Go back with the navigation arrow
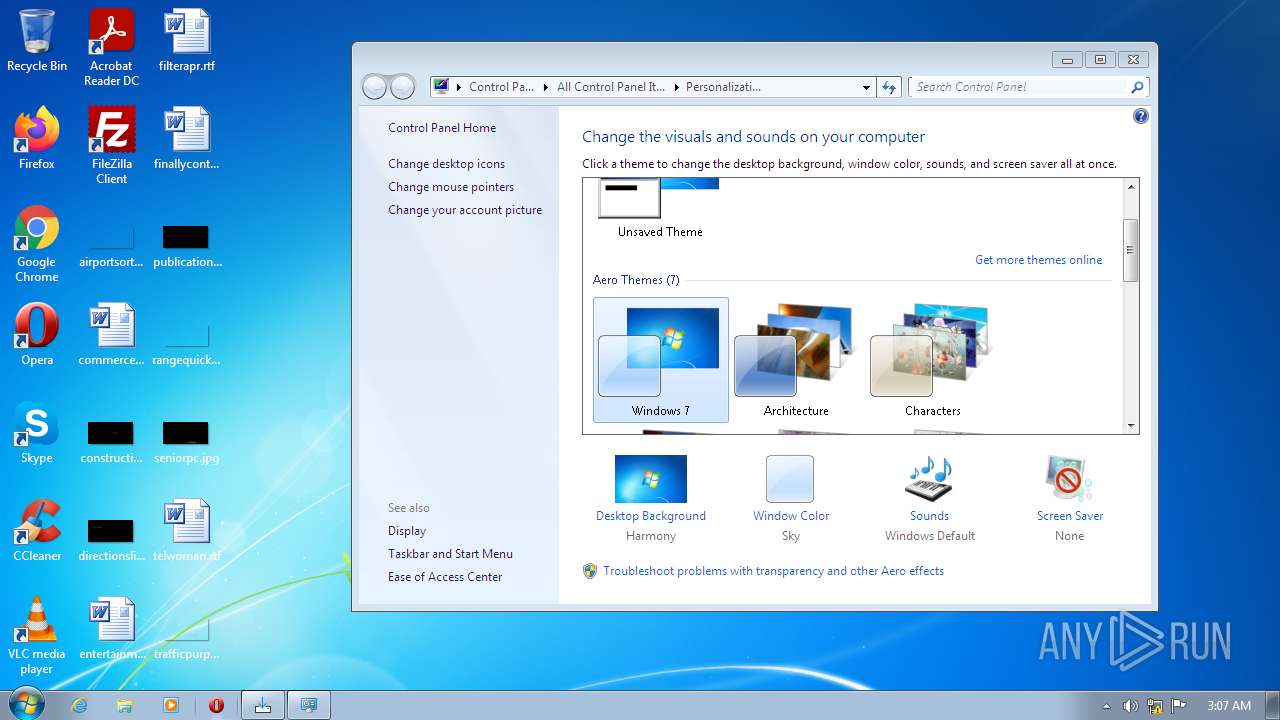Screen dimensions: 1280x720 (x=374, y=87)
